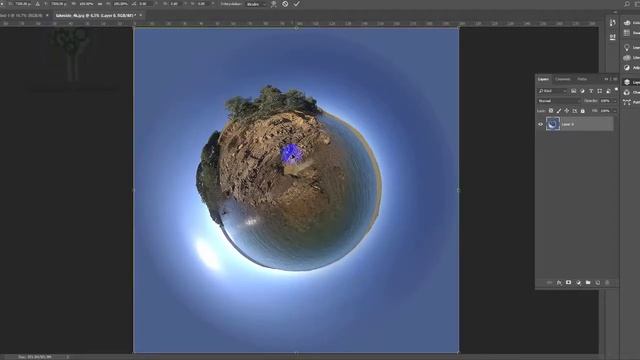
Task: Close the first document tab
Action: click(47, 15)
